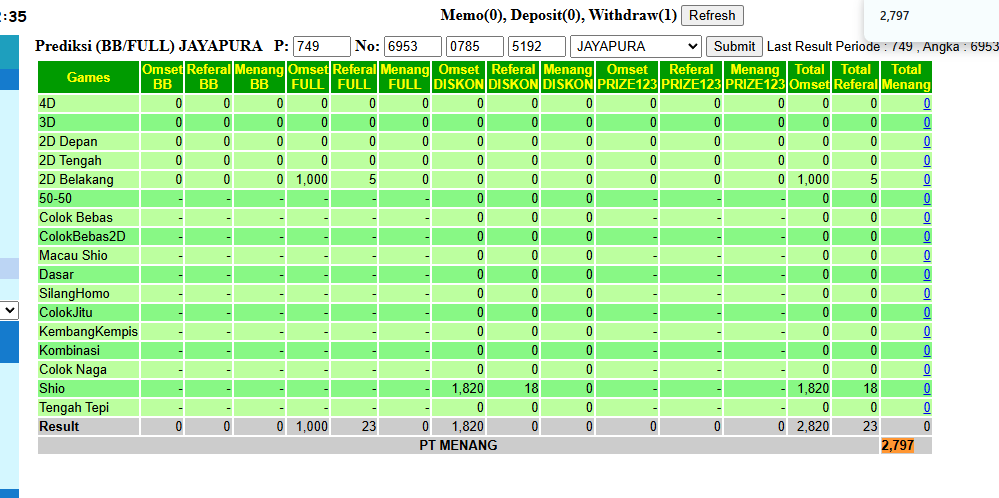Open the Total Menang link for Tengah Tepi
Image resolution: width=999 pixels, height=498 pixels.
click(x=926, y=408)
